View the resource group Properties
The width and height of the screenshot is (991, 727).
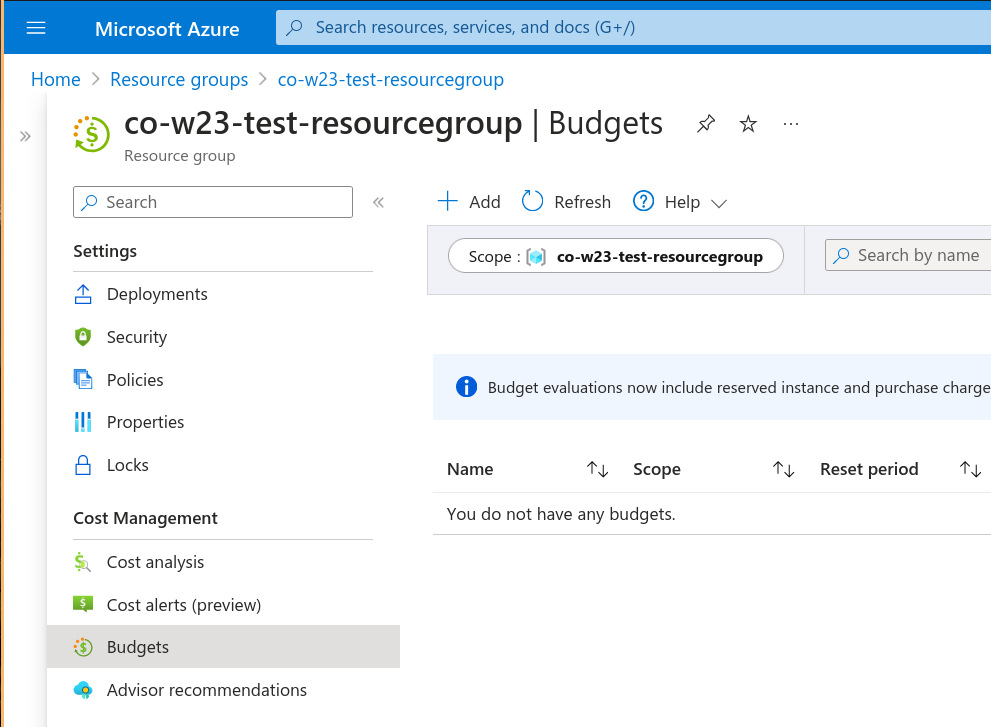point(144,422)
